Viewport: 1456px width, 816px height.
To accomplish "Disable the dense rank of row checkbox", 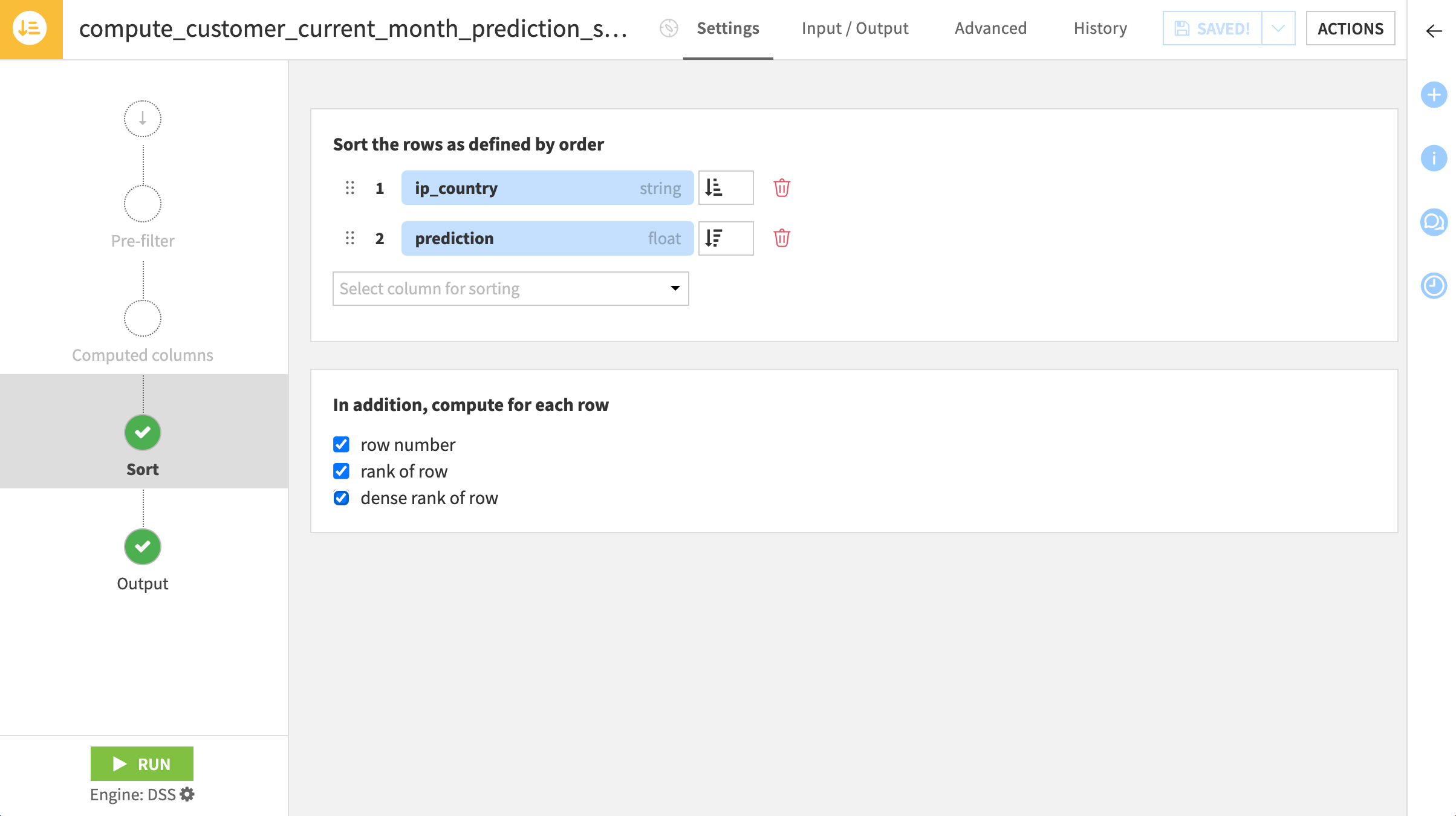I will pyautogui.click(x=341, y=497).
